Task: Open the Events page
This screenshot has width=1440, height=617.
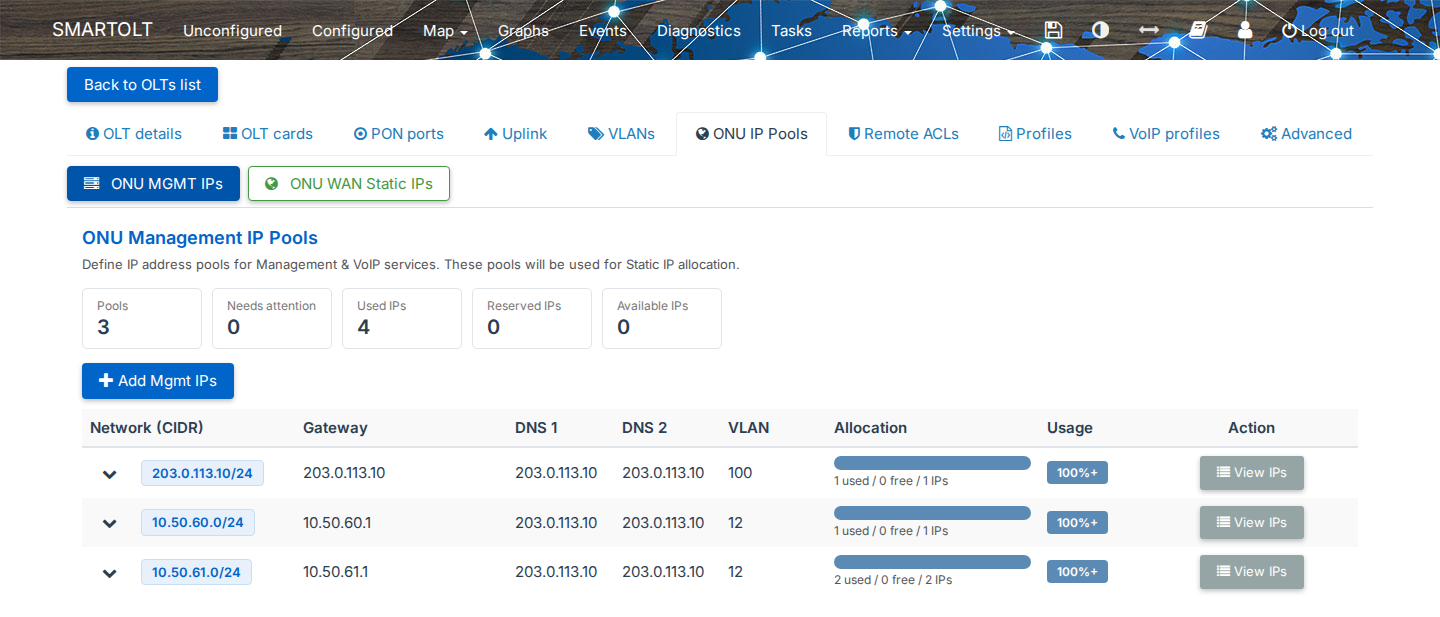Action: [x=603, y=31]
